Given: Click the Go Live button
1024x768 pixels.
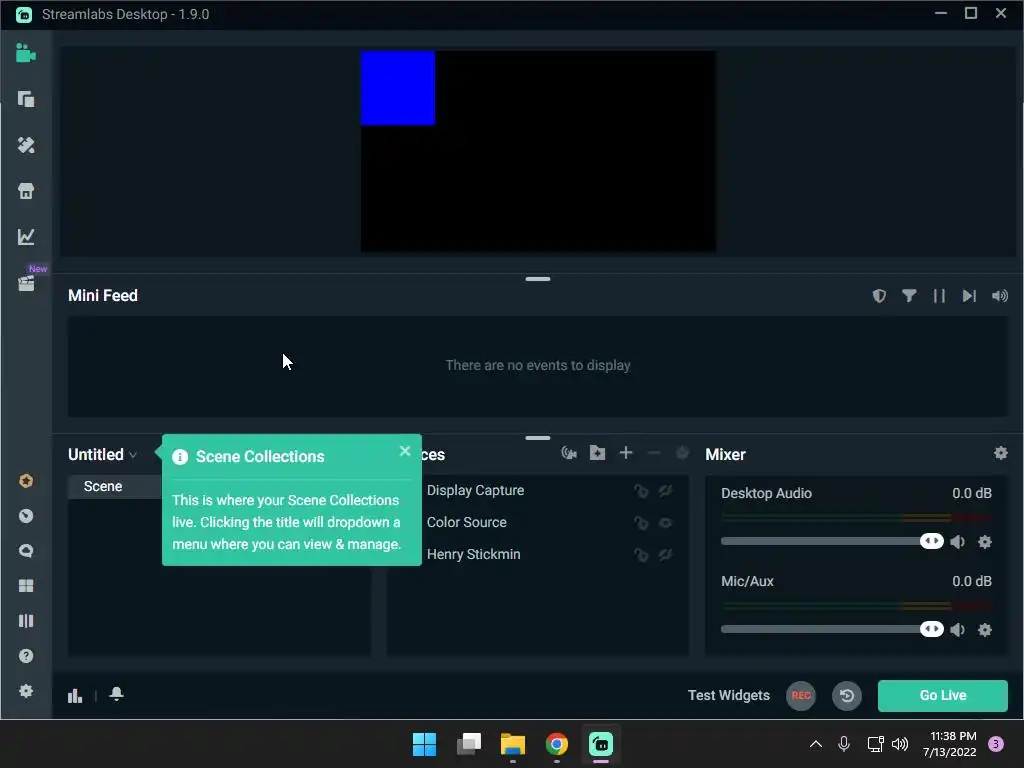Looking at the screenshot, I should click(942, 696).
